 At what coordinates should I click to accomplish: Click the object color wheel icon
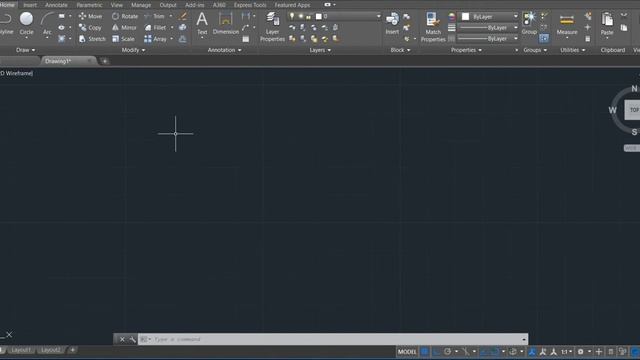coord(451,17)
